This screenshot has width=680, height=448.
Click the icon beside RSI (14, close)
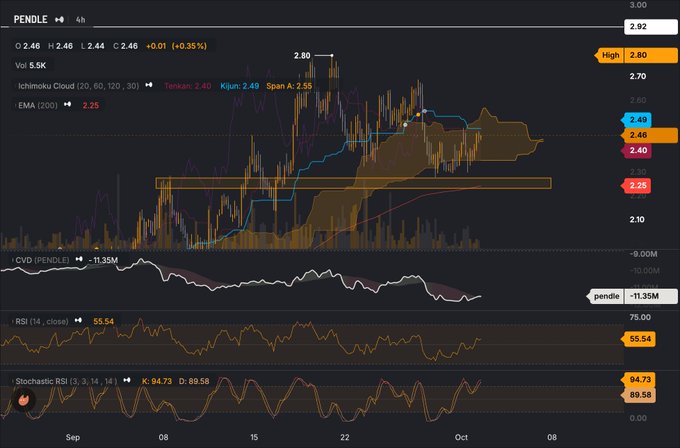pos(78,320)
